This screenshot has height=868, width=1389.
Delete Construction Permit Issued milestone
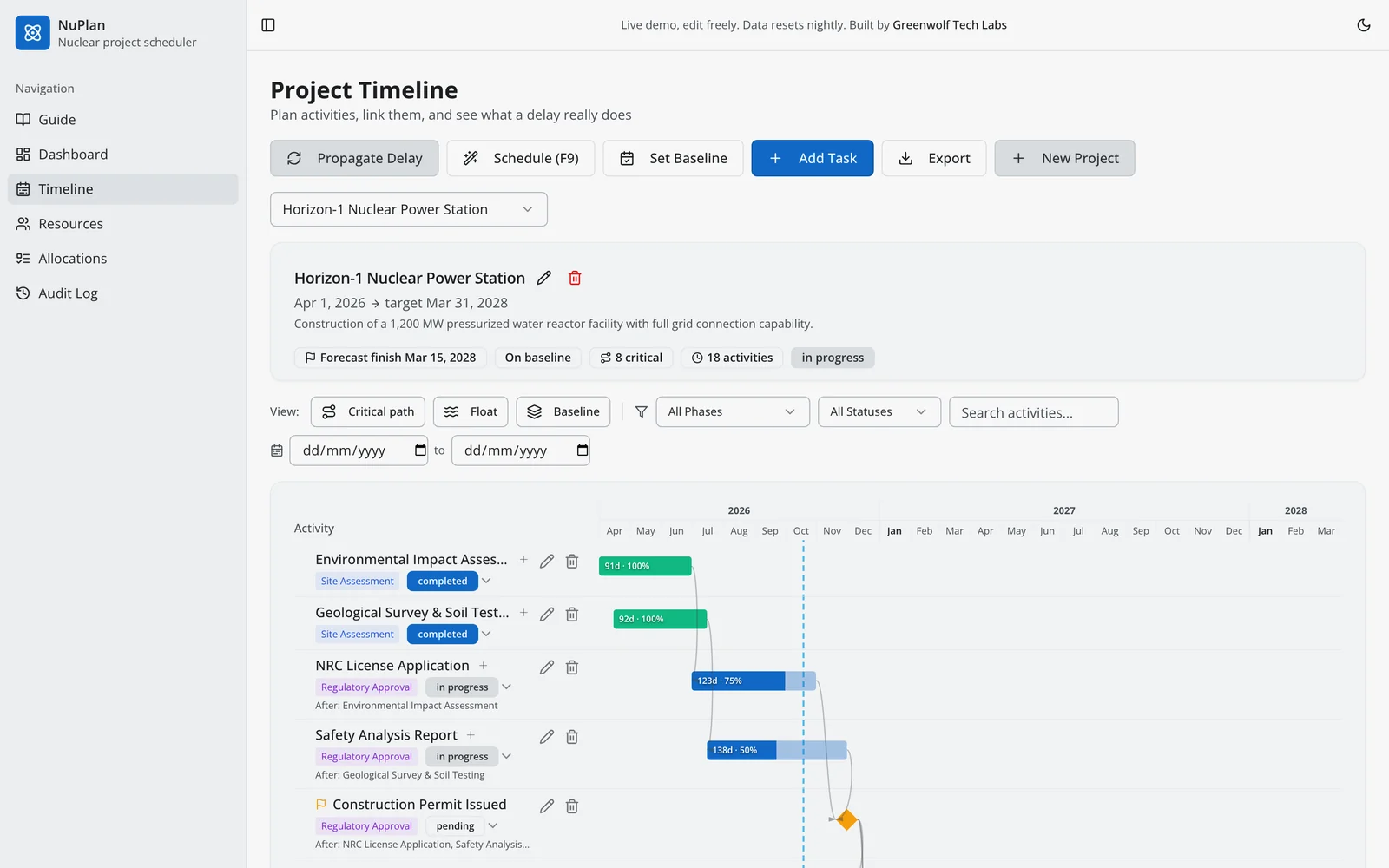[572, 806]
